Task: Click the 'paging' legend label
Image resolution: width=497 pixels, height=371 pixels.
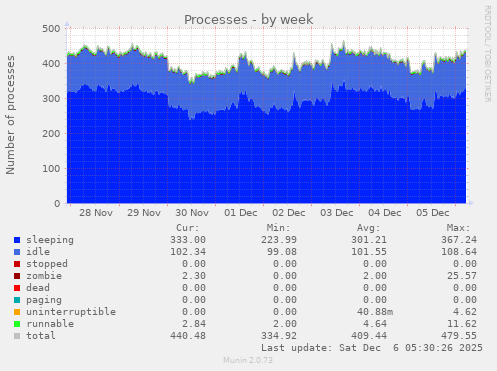Action: [x=44, y=300]
